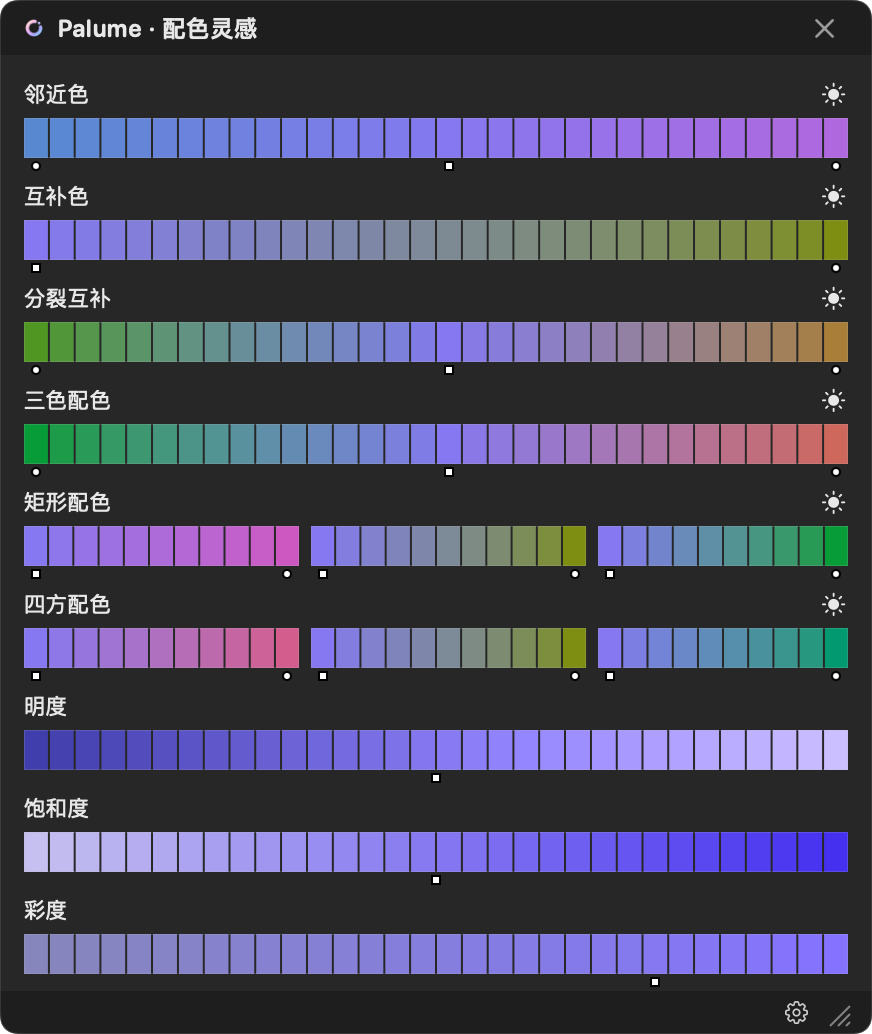Image resolution: width=872 pixels, height=1034 pixels.
Task: Pick the olive green end swatch in 互补色
Action: 836,240
